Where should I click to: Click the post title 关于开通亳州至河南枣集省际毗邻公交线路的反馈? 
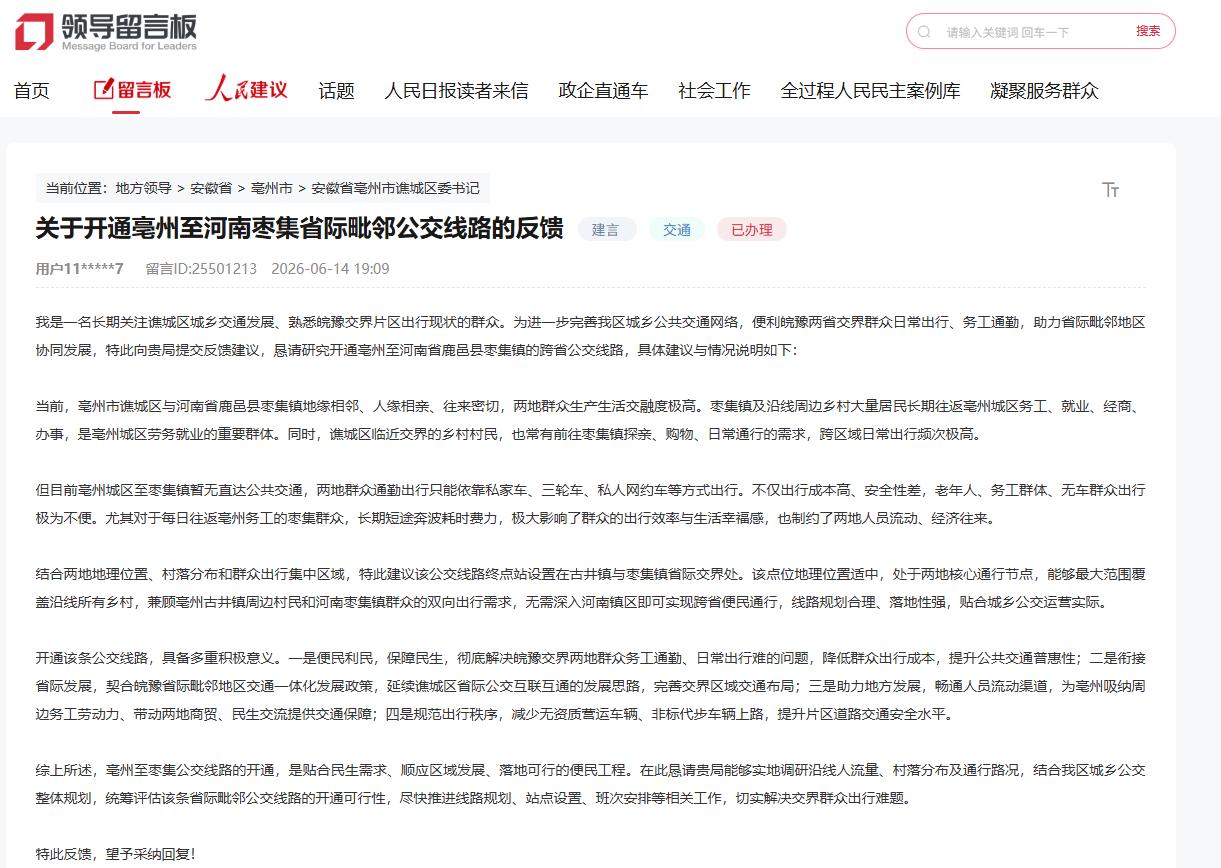pos(300,229)
